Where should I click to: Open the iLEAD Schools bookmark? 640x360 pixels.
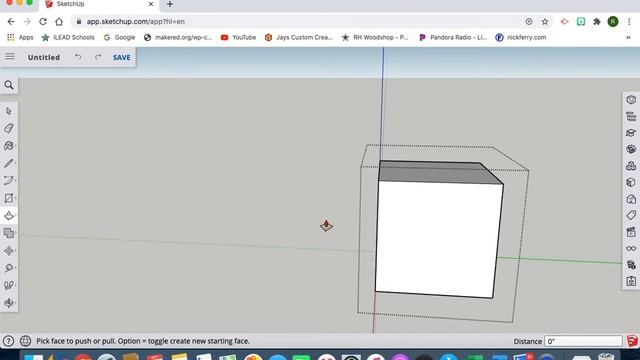[x=68, y=38]
